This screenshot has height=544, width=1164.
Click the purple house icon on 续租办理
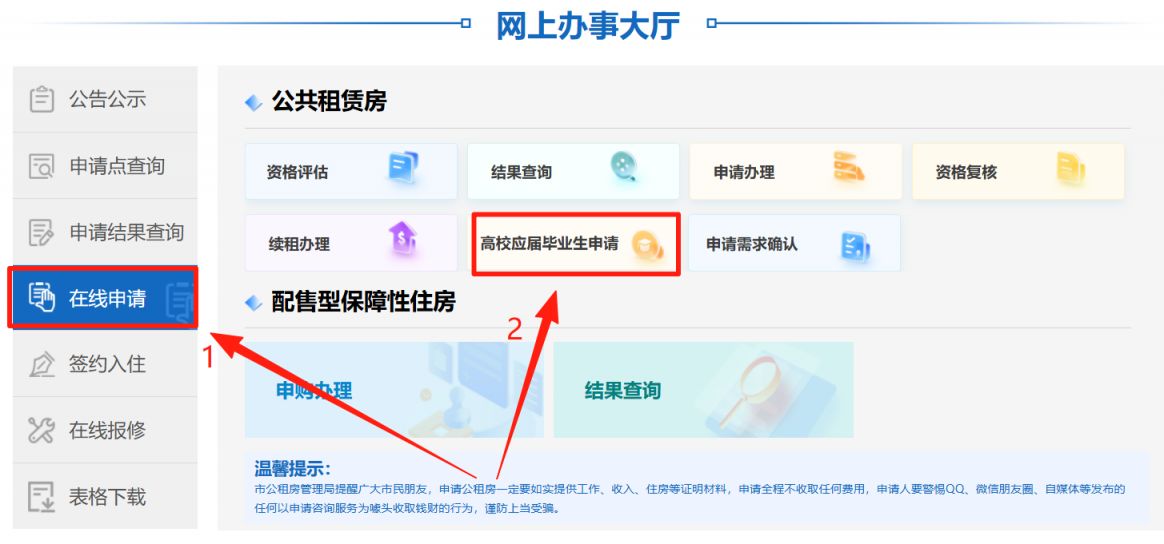[x=402, y=240]
